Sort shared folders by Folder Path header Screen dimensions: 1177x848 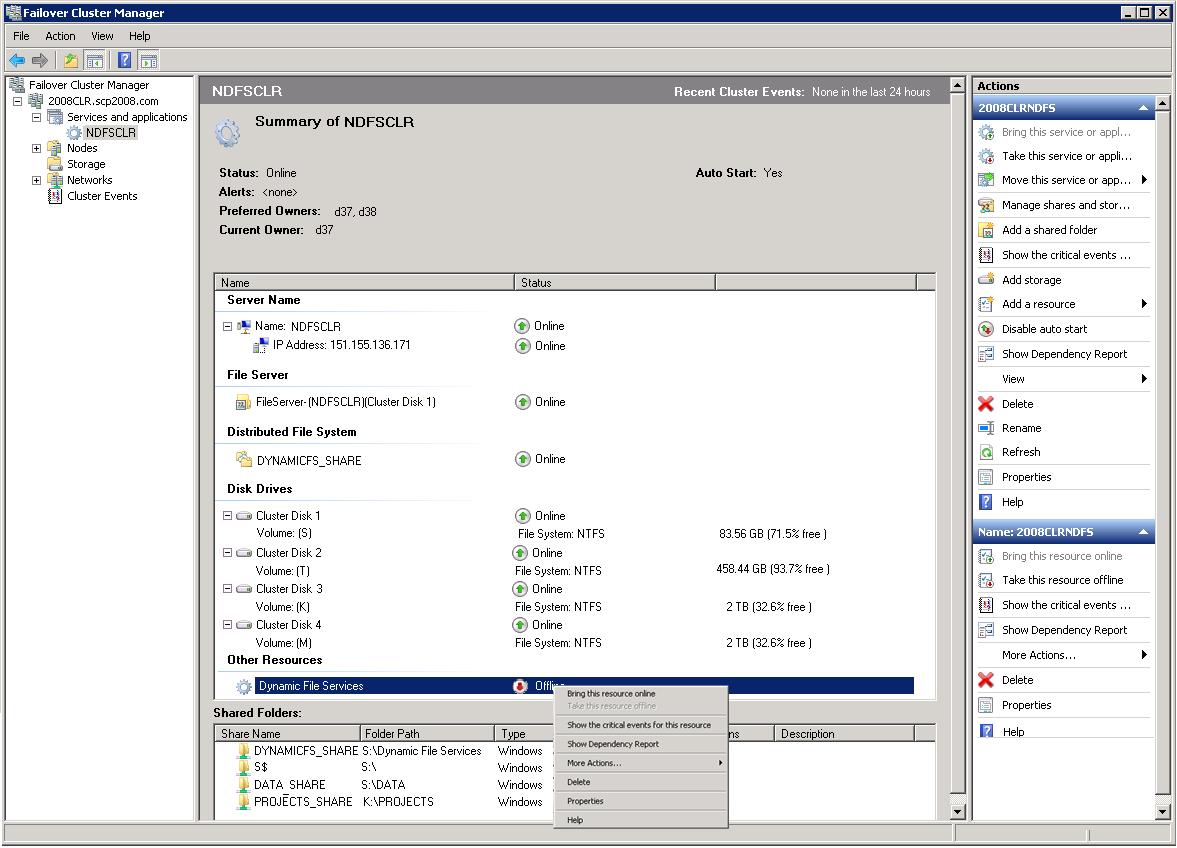(426, 734)
